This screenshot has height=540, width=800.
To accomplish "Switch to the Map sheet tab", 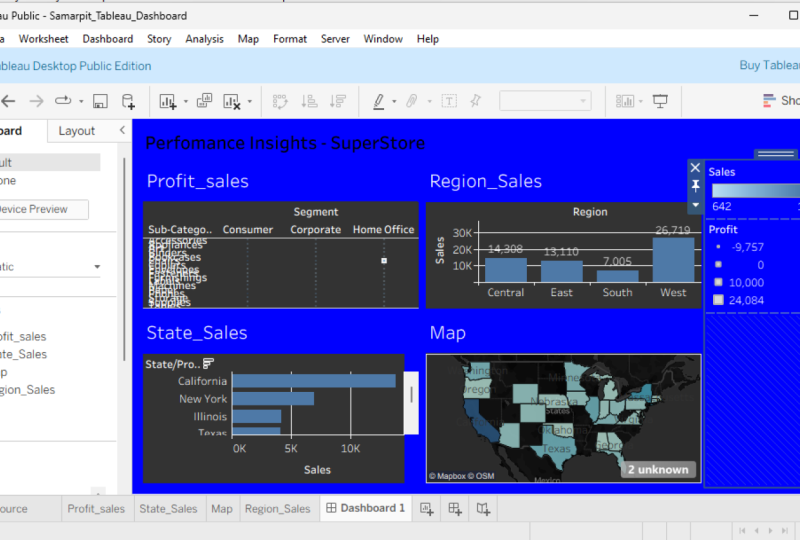I will pyautogui.click(x=222, y=509).
